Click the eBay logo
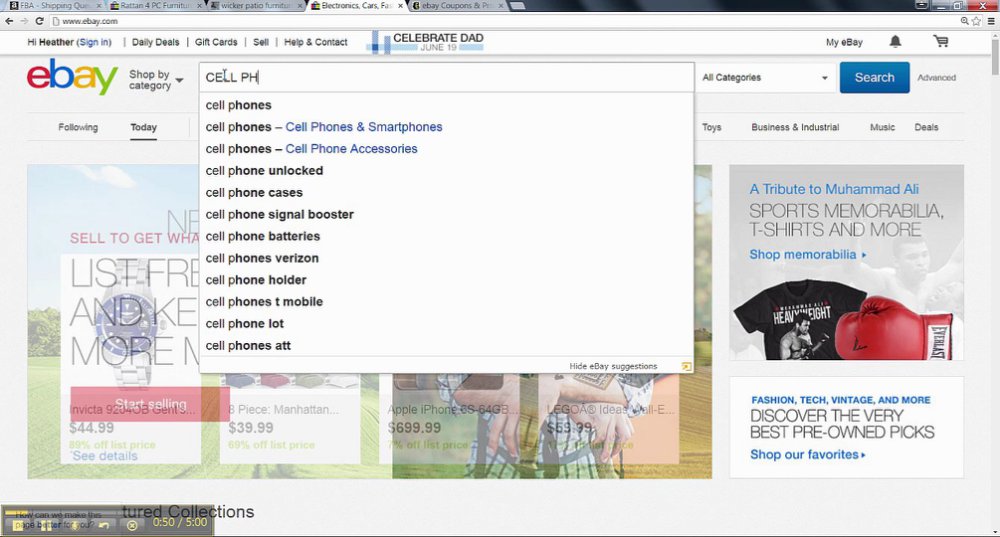 point(72,77)
